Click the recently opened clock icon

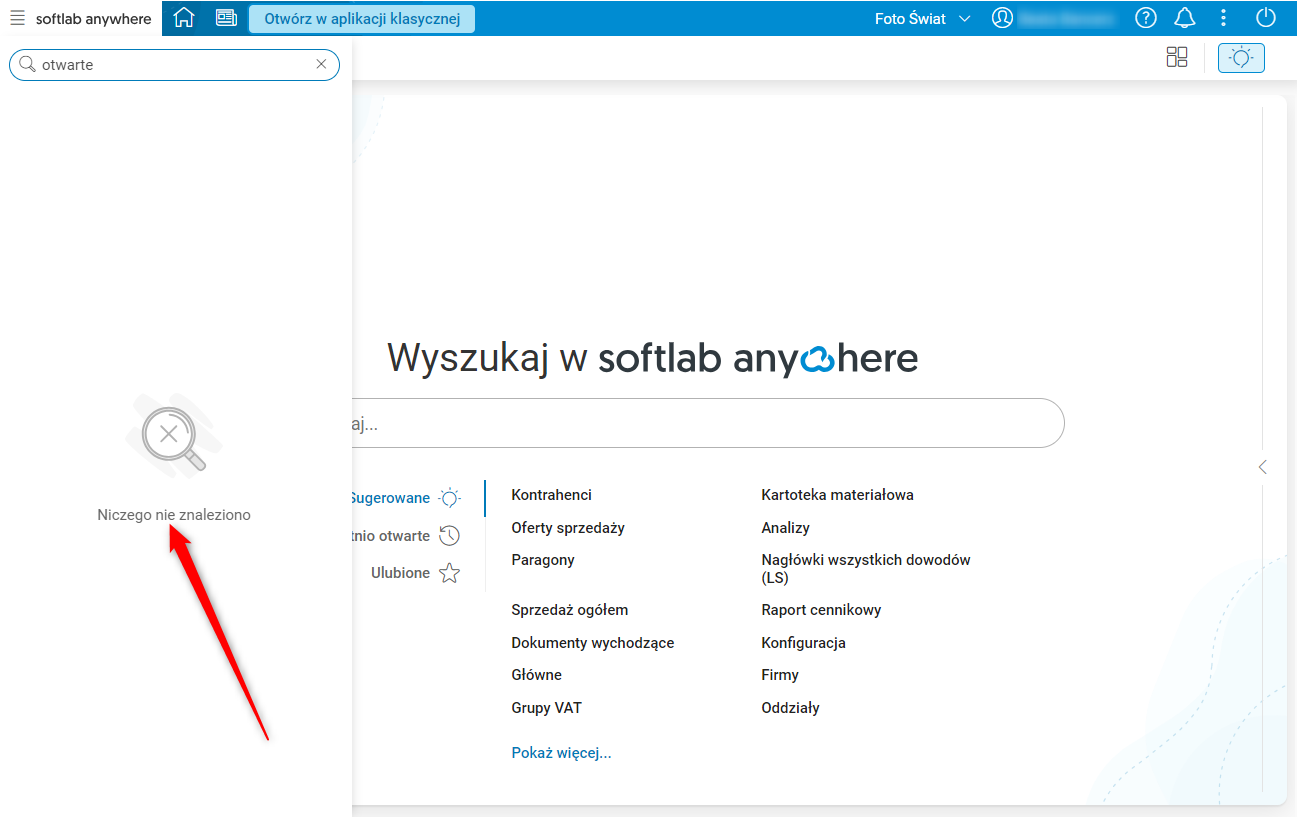tap(450, 535)
